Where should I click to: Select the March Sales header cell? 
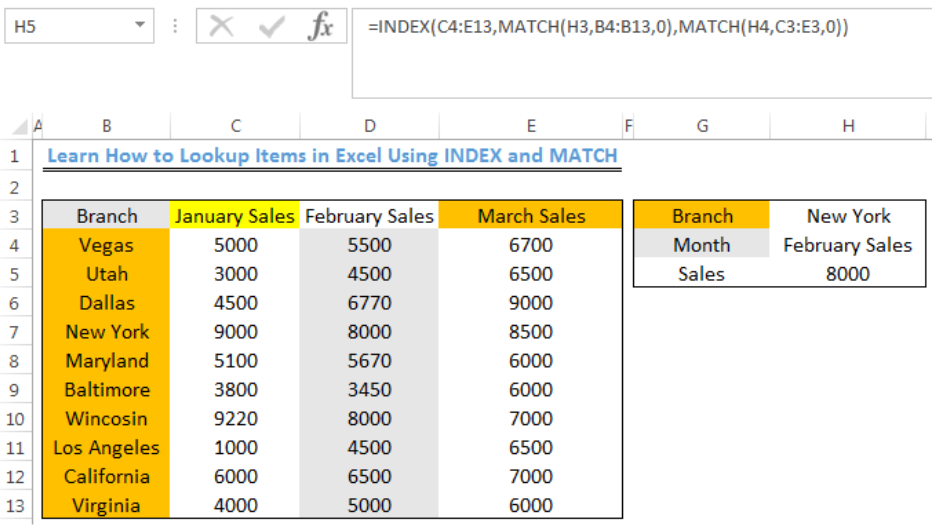(531, 216)
